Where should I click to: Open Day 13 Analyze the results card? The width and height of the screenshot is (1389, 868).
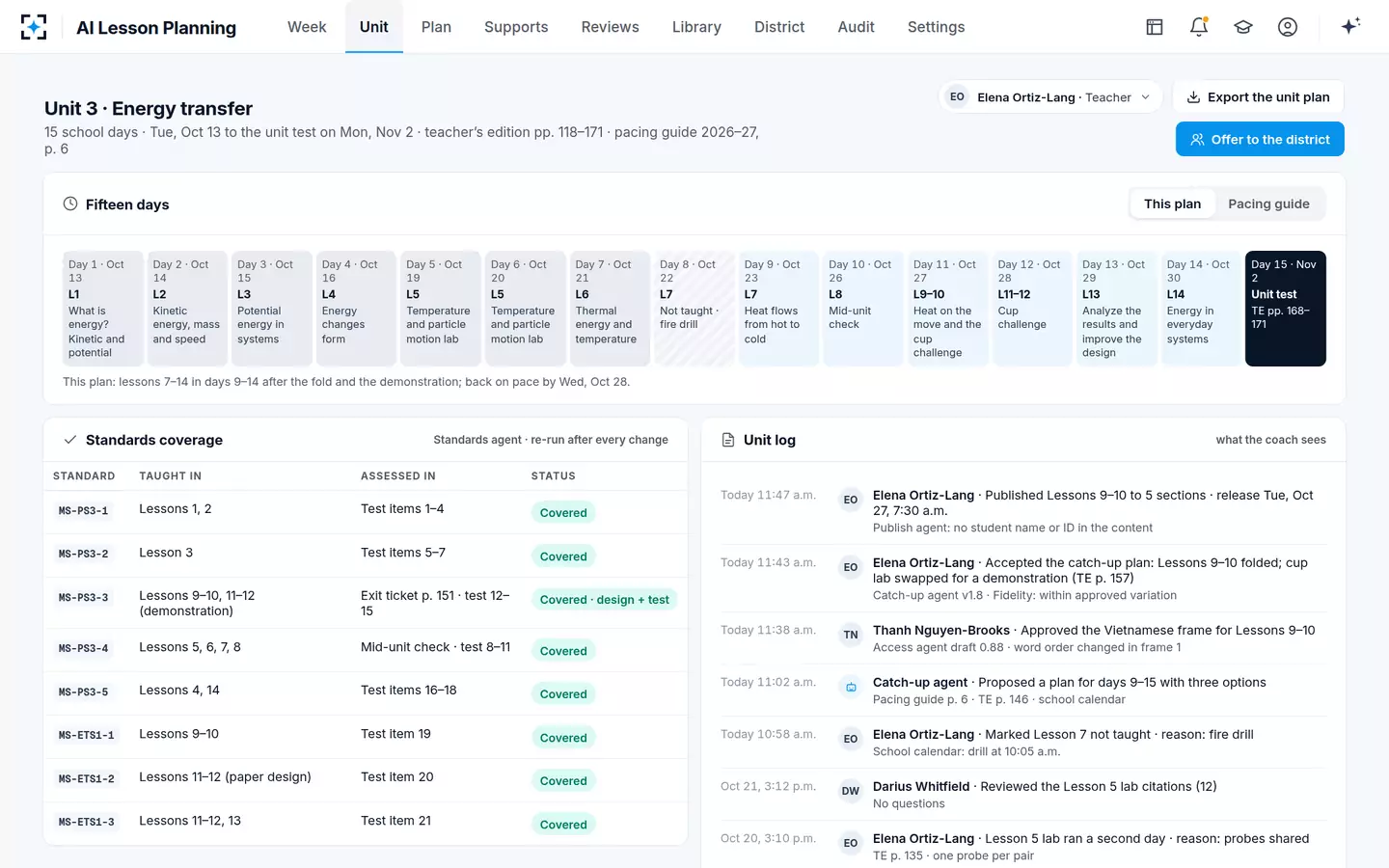point(1116,309)
